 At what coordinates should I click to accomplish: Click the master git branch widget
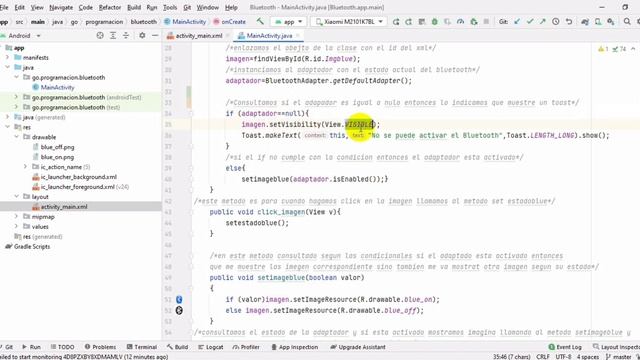pyautogui.click(x=619, y=357)
